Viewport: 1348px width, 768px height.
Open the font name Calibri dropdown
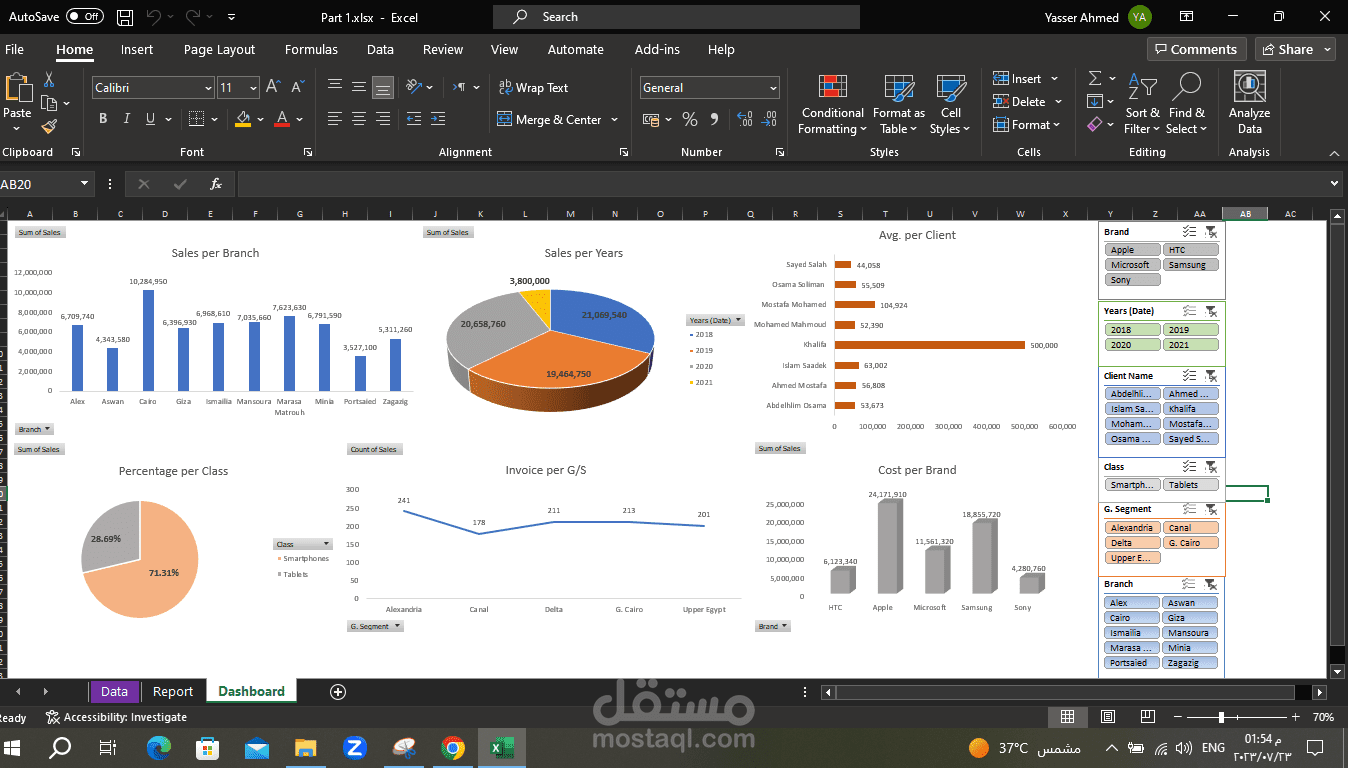(x=208, y=88)
